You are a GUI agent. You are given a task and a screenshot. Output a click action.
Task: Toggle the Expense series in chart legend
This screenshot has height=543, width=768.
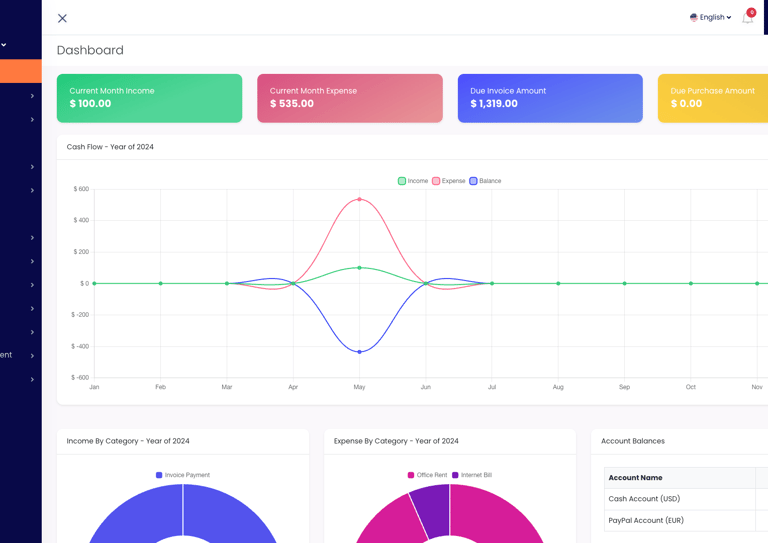coord(449,181)
